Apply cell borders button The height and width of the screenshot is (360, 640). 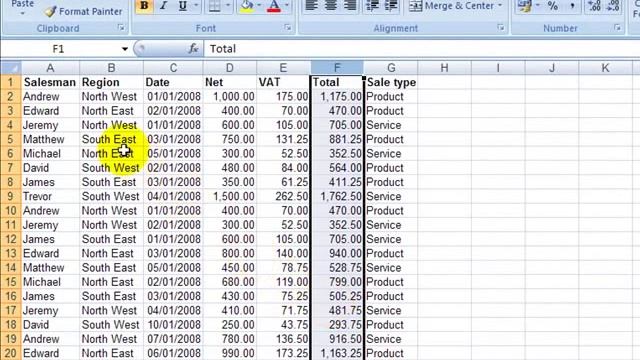pos(215,6)
